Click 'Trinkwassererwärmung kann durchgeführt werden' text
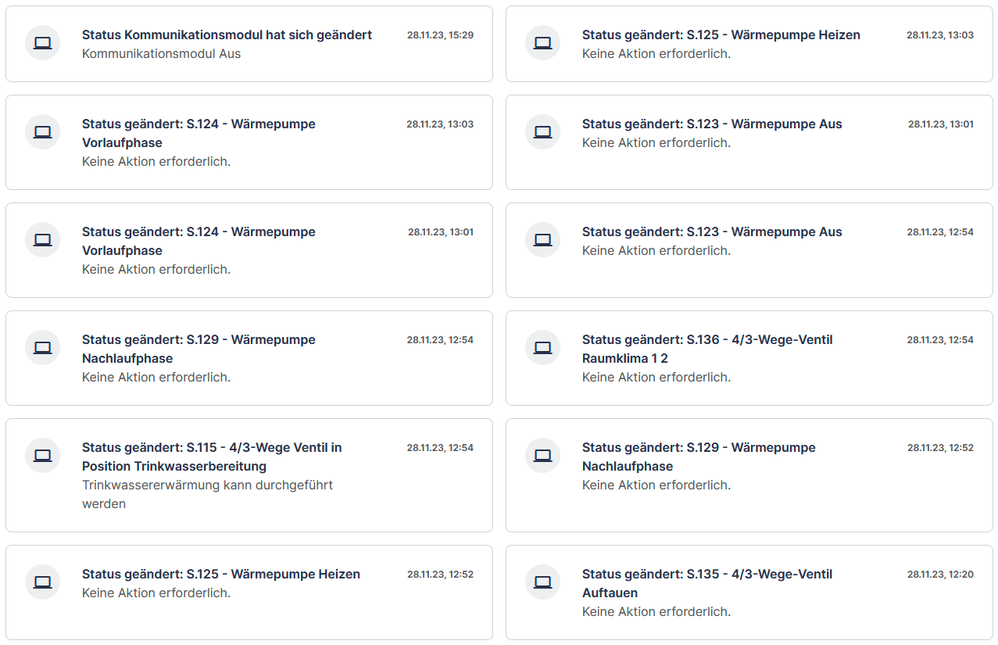The width and height of the screenshot is (998, 645). tap(207, 494)
